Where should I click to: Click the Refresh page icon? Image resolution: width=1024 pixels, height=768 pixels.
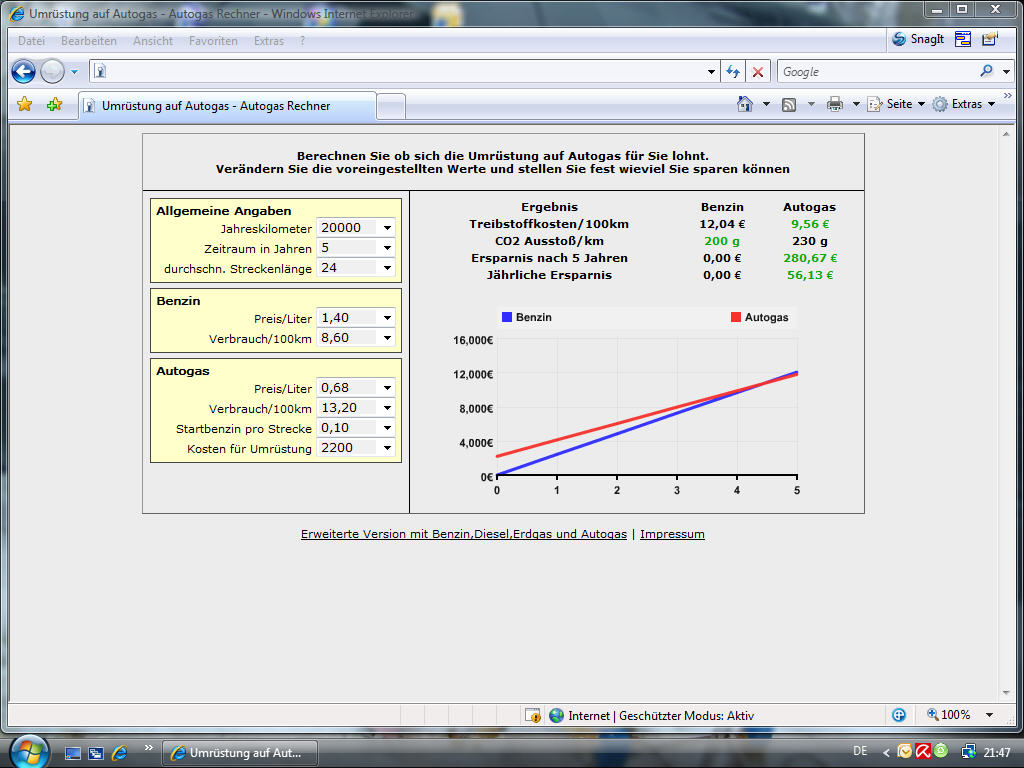733,72
